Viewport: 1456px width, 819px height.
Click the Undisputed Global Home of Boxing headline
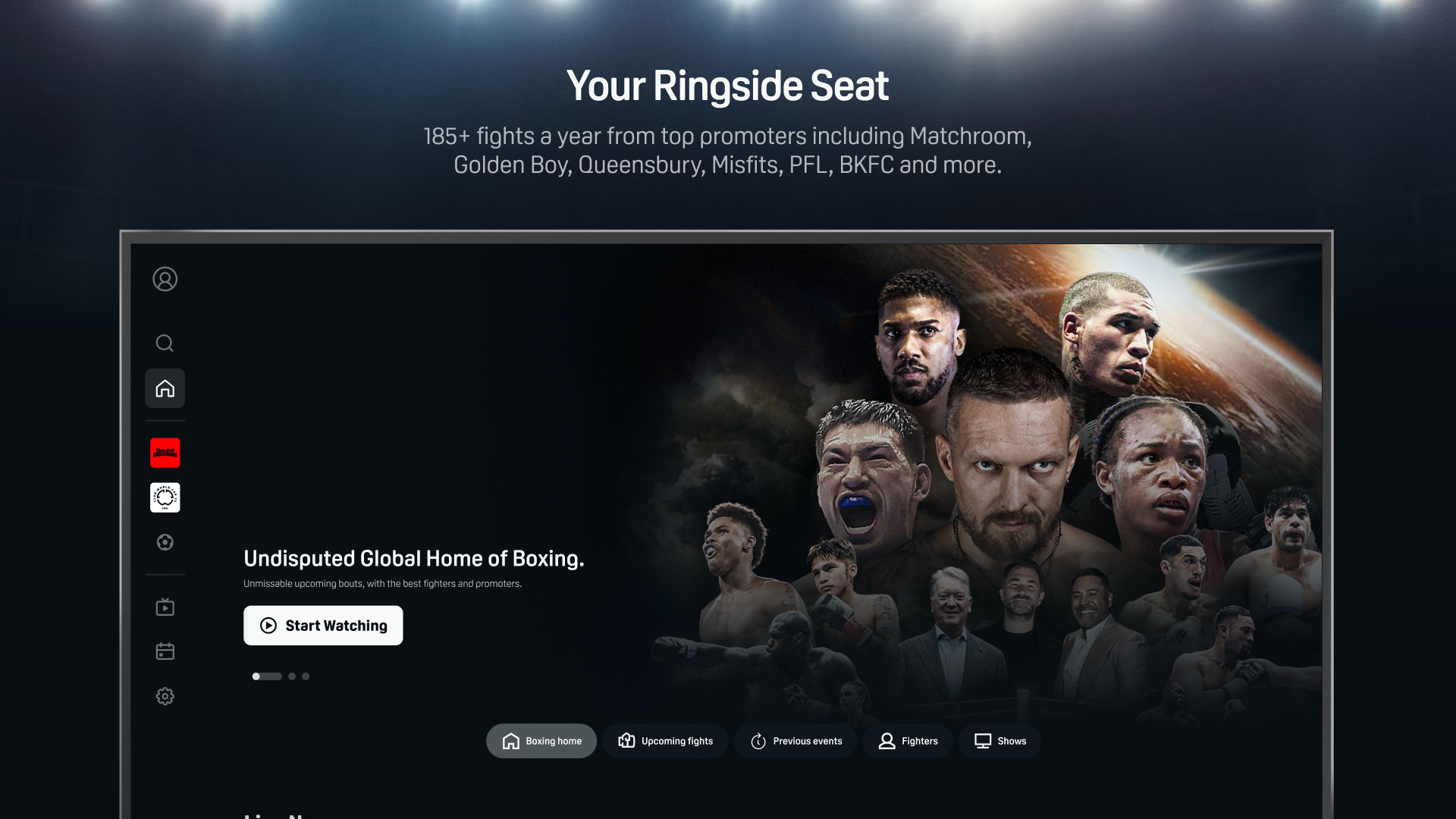pyautogui.click(x=413, y=559)
